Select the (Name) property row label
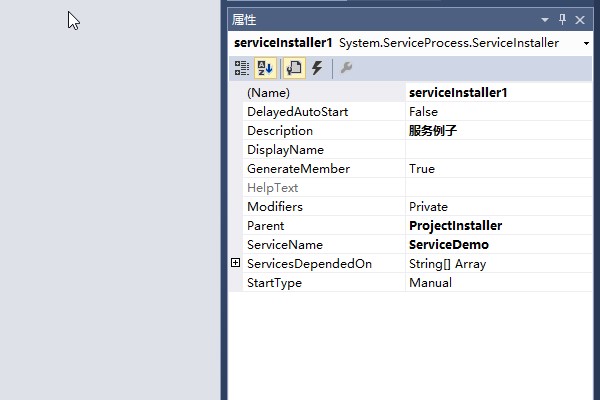This screenshot has width=600, height=400. [x=324, y=93]
